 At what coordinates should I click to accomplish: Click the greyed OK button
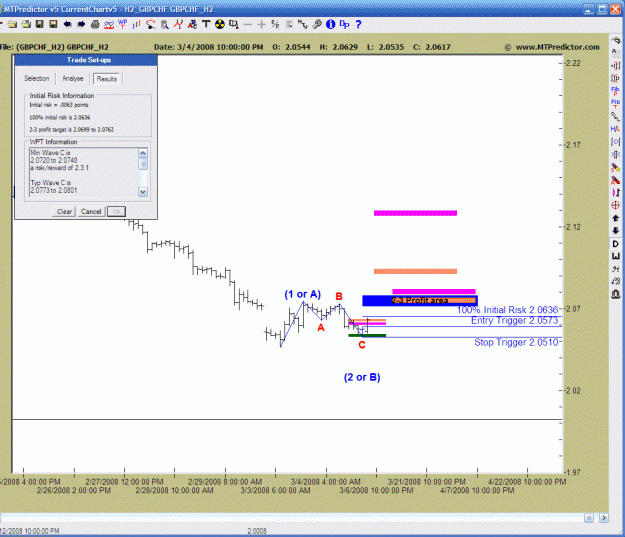pos(117,212)
